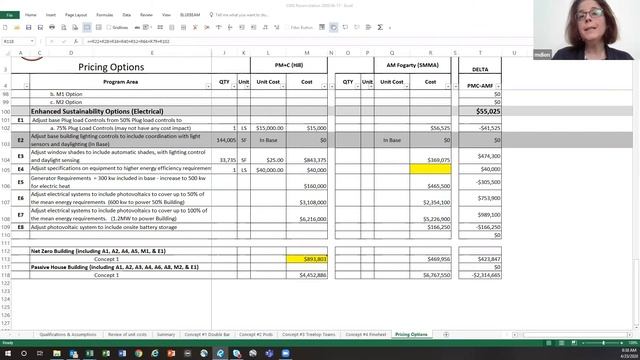Open the Program Area filter dropdown

click(208, 86)
